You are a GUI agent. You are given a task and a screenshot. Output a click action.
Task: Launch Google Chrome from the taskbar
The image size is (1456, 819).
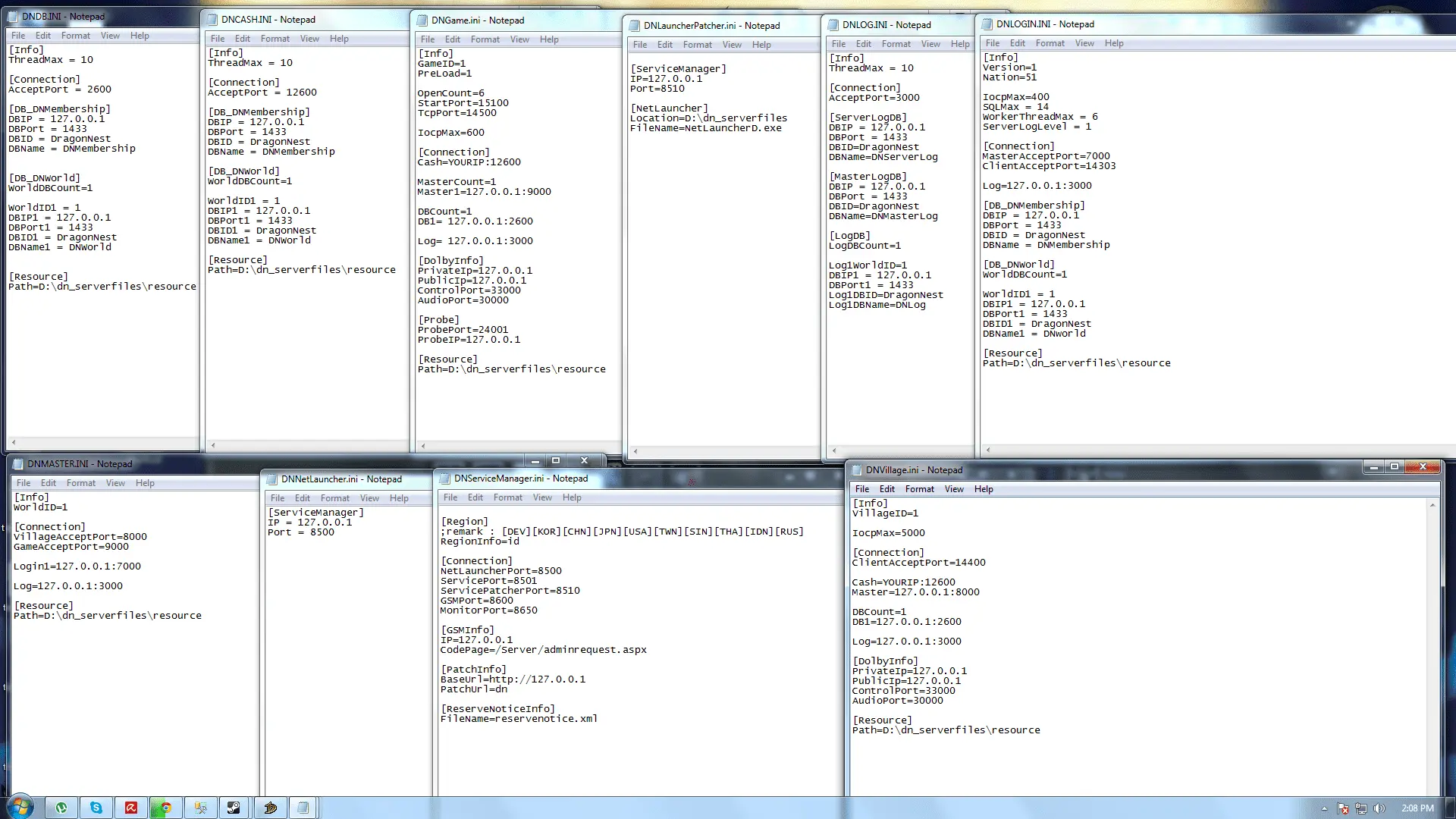click(x=166, y=808)
